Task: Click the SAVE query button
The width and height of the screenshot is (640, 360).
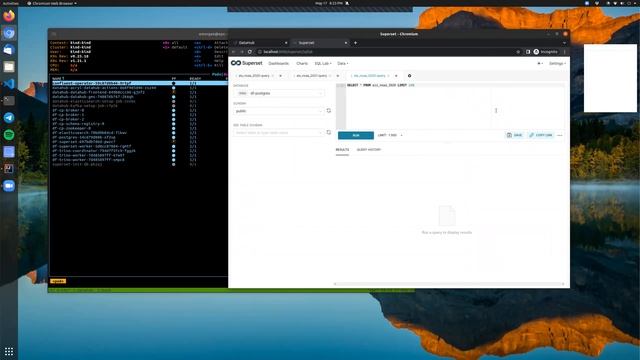Action: coord(514,135)
